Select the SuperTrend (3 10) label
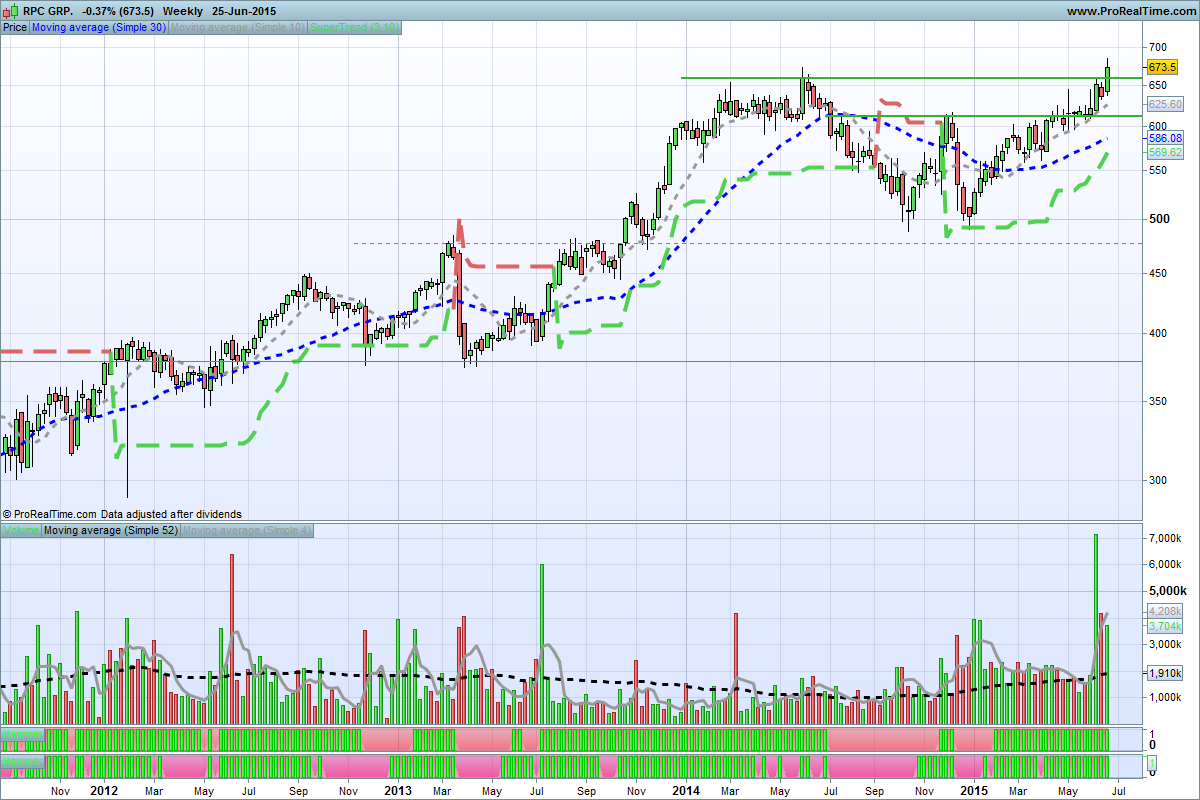Screen dimensions: 1200x800 (355, 28)
